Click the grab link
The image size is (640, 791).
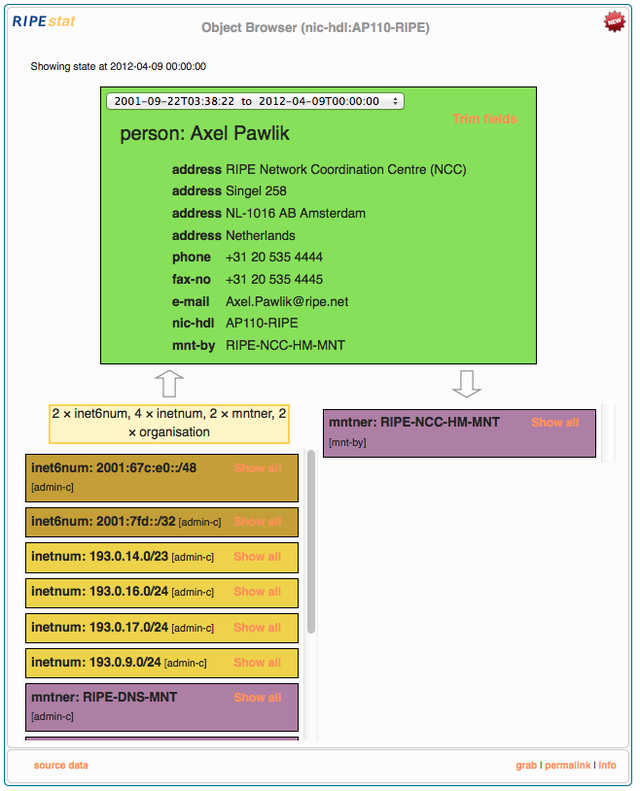tap(526, 765)
